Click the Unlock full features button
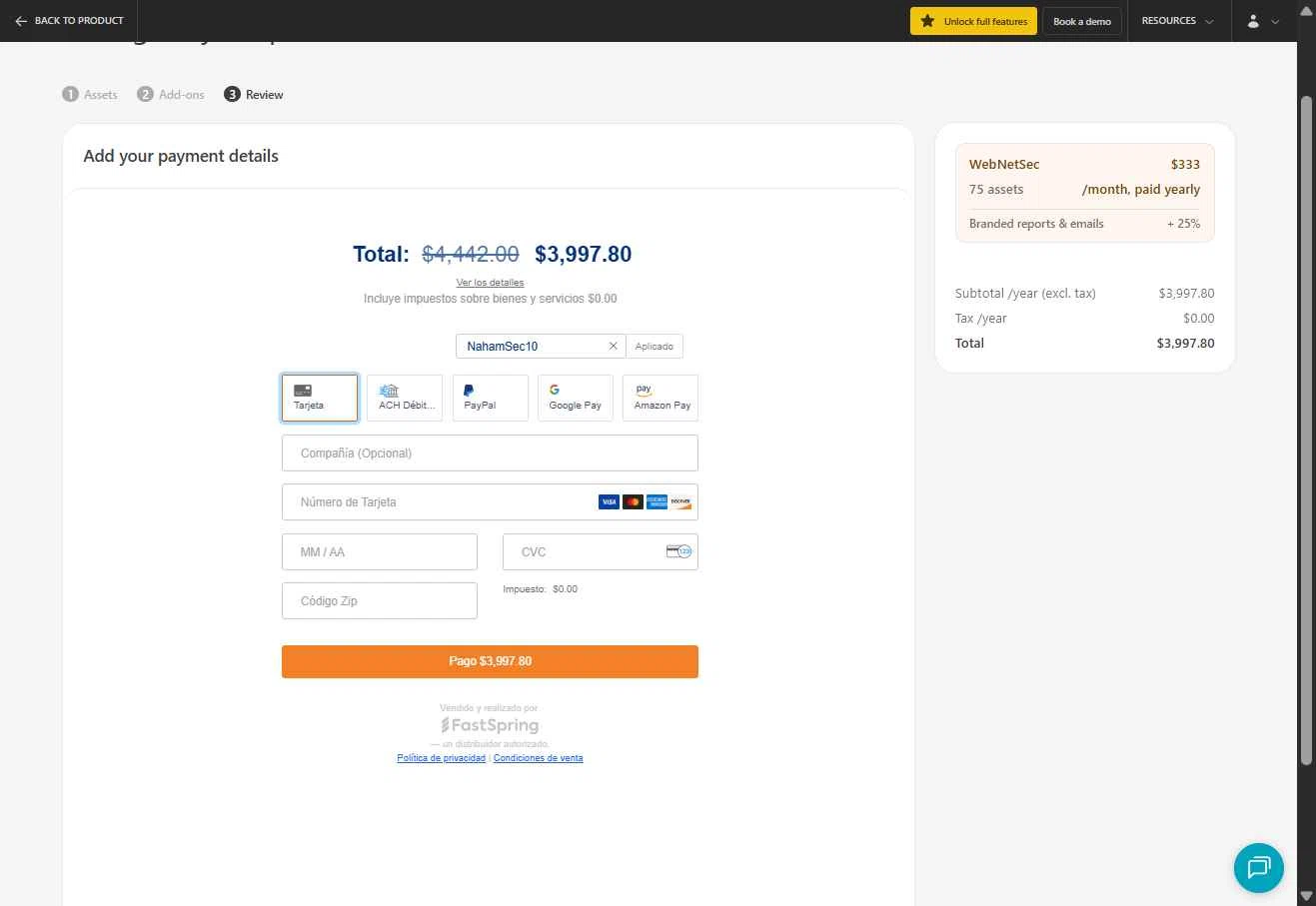 [973, 21]
